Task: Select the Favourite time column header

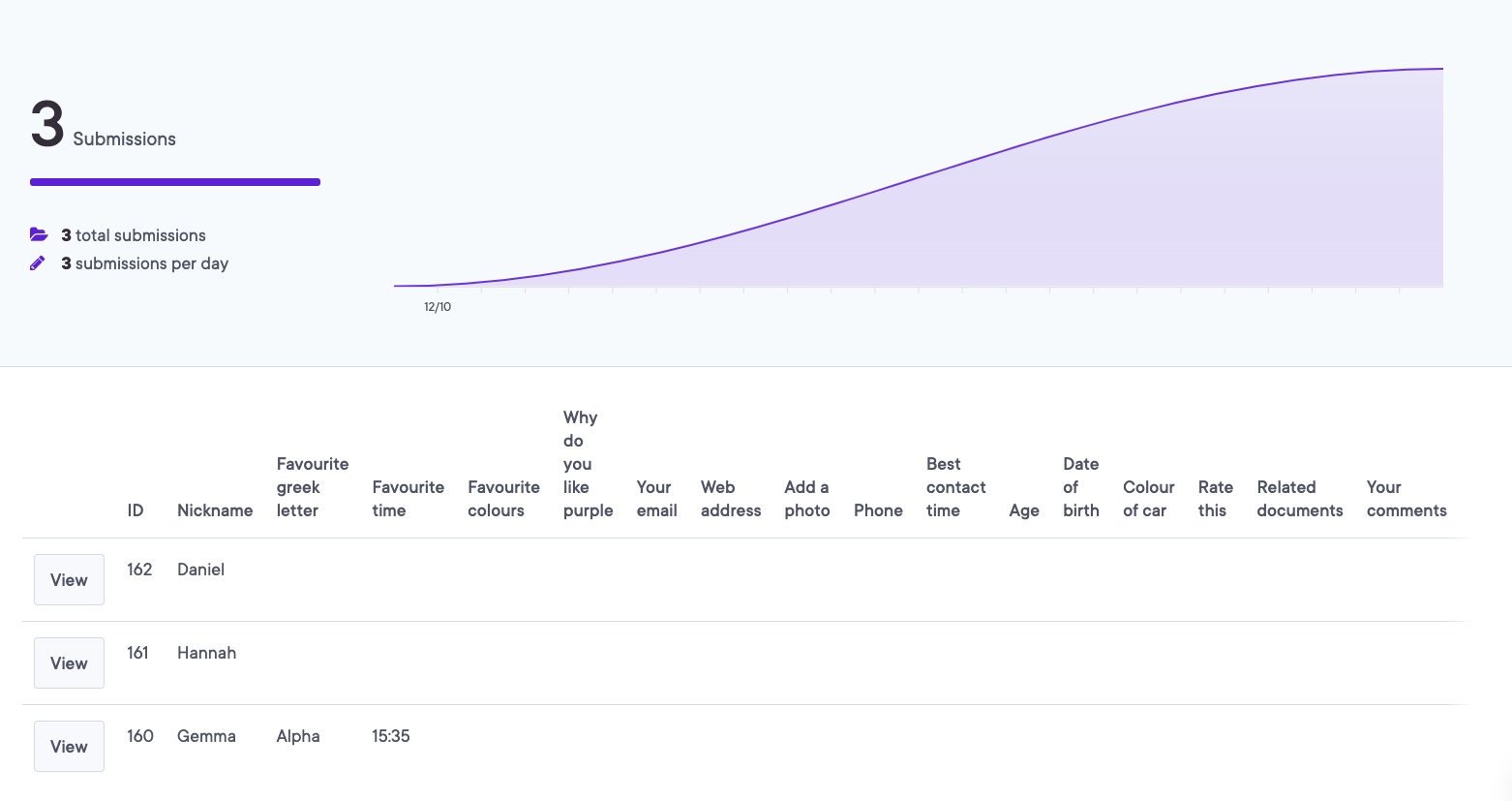Action: point(408,499)
